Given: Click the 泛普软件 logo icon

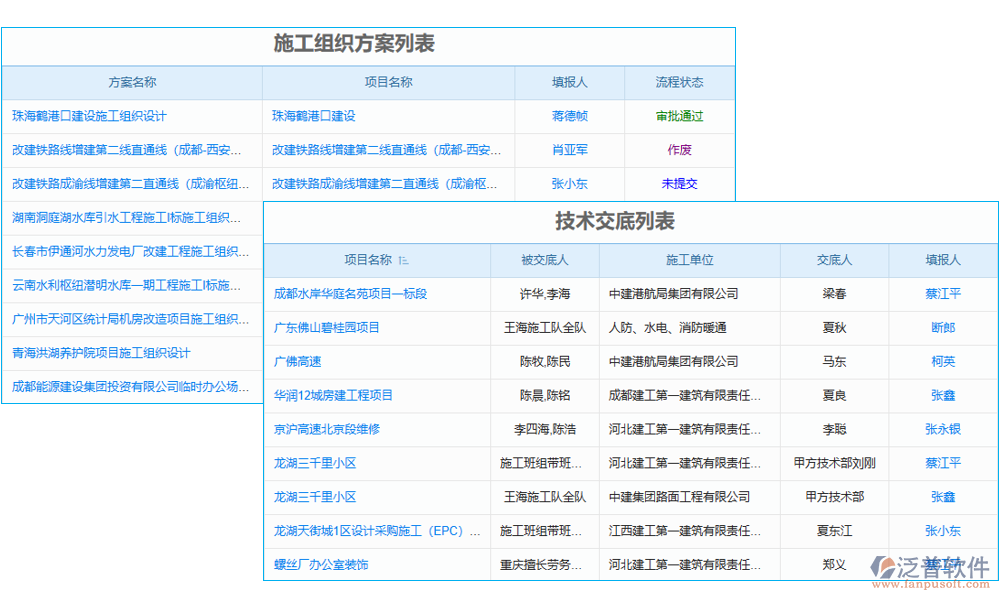Looking at the screenshot, I should 884,566.
